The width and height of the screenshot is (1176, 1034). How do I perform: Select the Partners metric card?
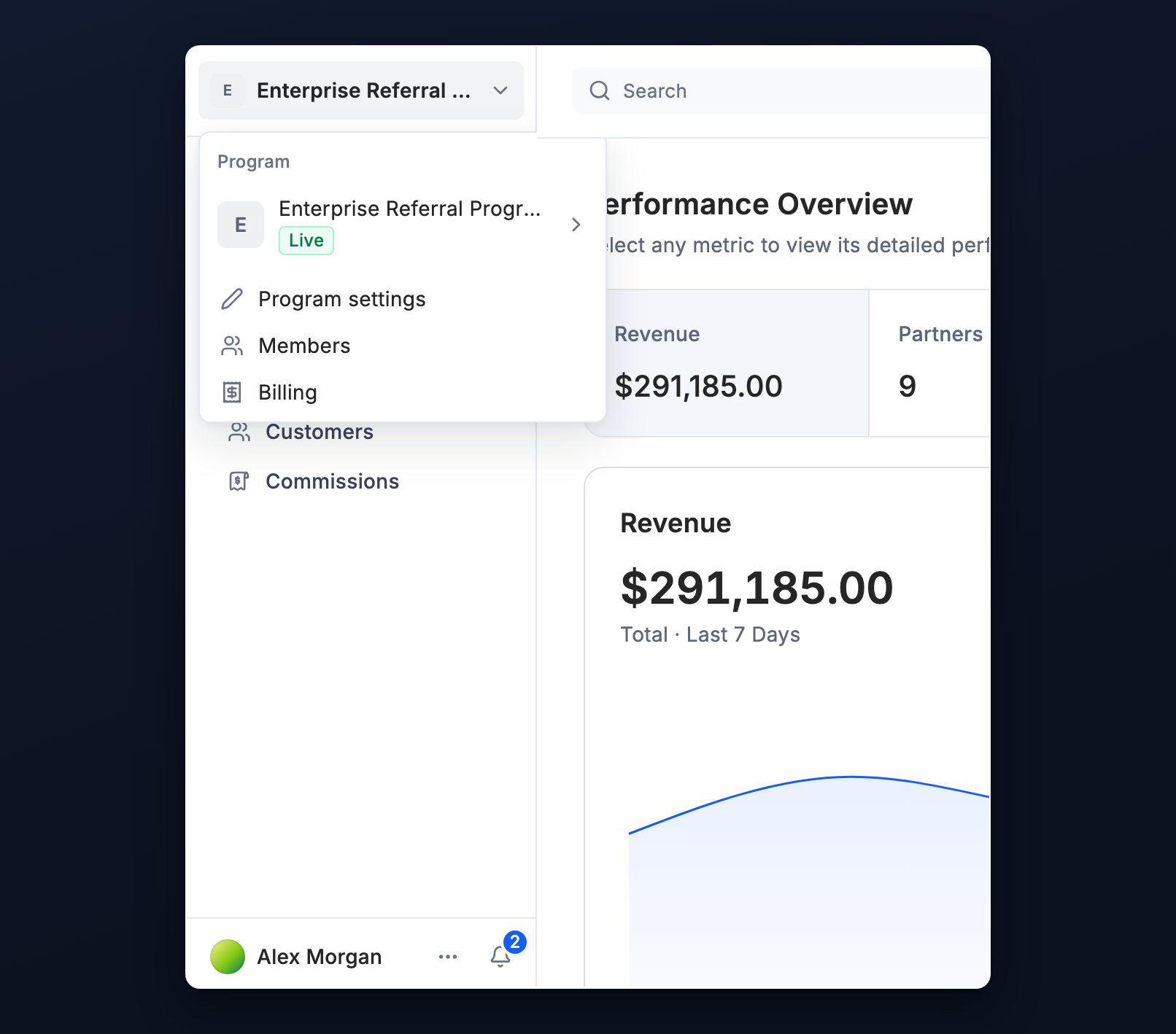[x=930, y=363]
